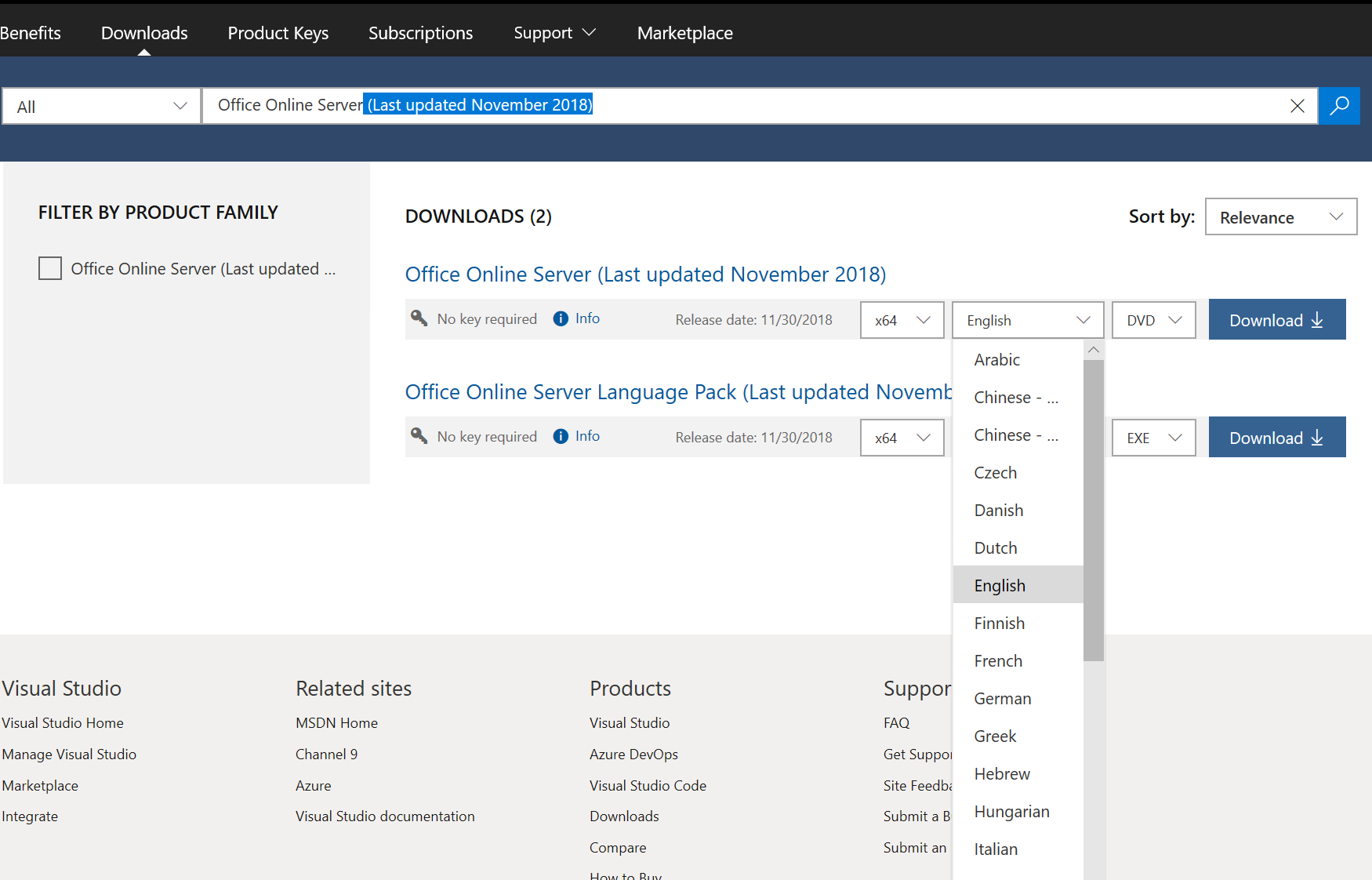This screenshot has height=880, width=1372.
Task: Collapse the English language dropdown
Action: click(x=1028, y=320)
